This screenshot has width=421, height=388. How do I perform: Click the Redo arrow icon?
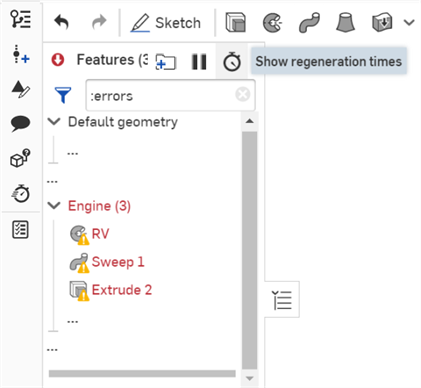pyautogui.click(x=99, y=22)
